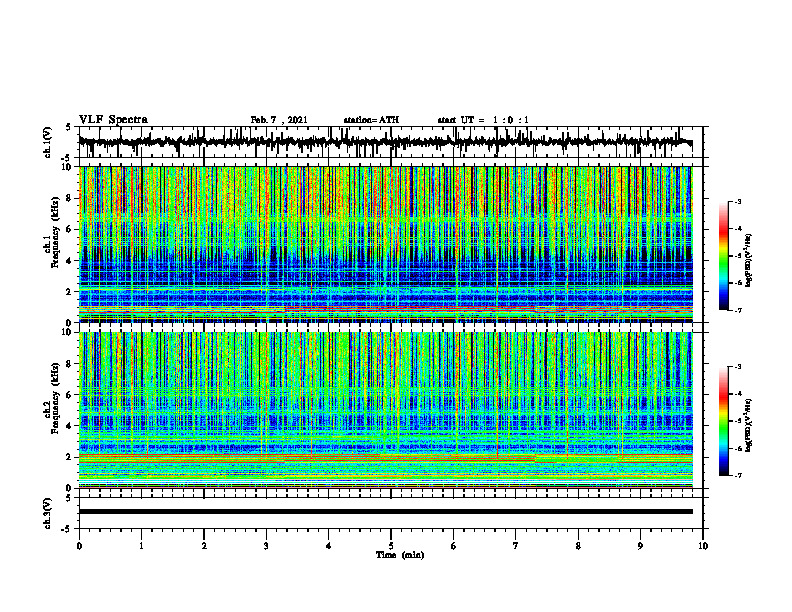Click the "station= ATH" header label
Viewport: 792px width, 612px height.
(371, 120)
